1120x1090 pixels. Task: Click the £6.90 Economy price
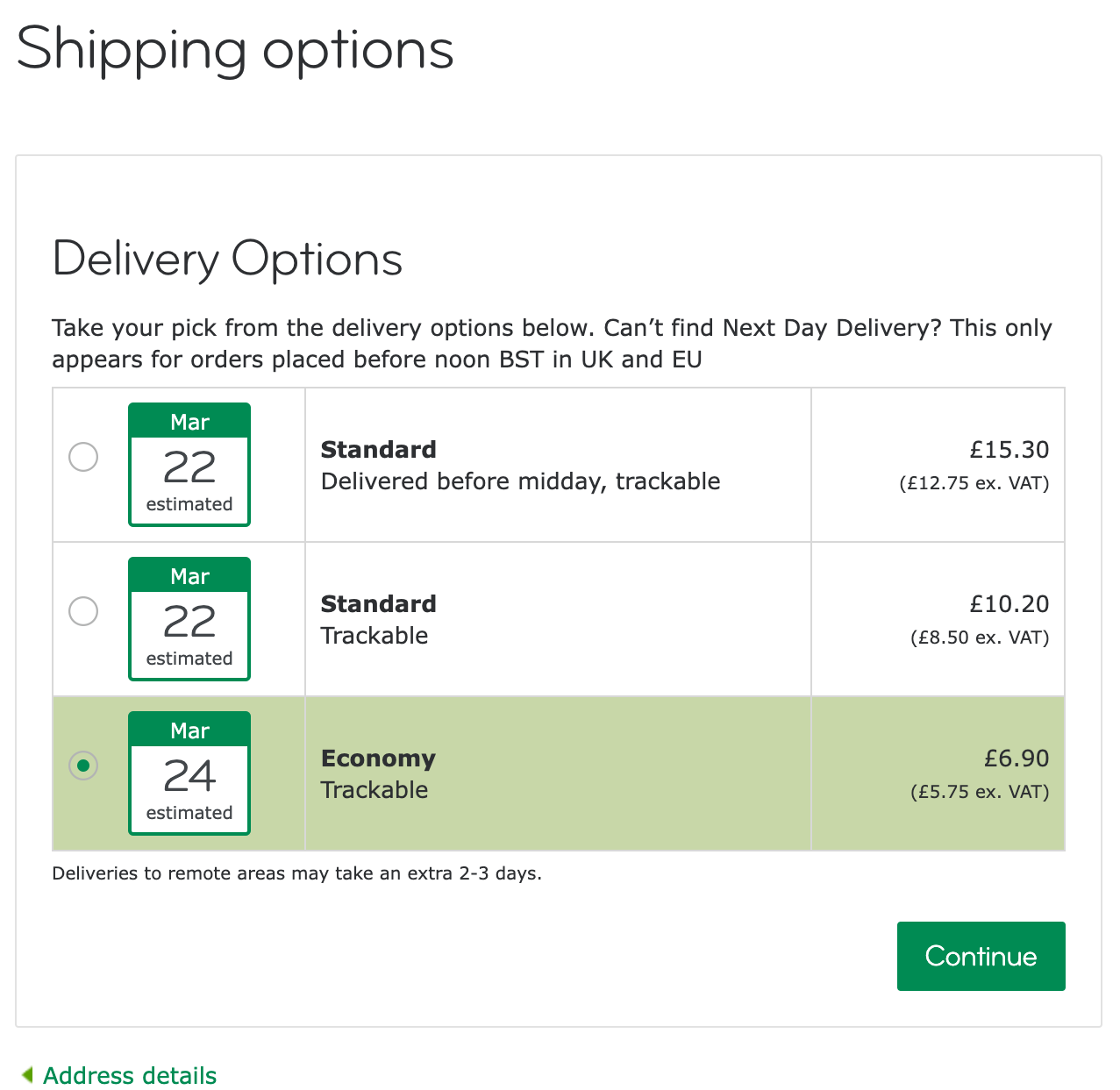tap(1018, 759)
